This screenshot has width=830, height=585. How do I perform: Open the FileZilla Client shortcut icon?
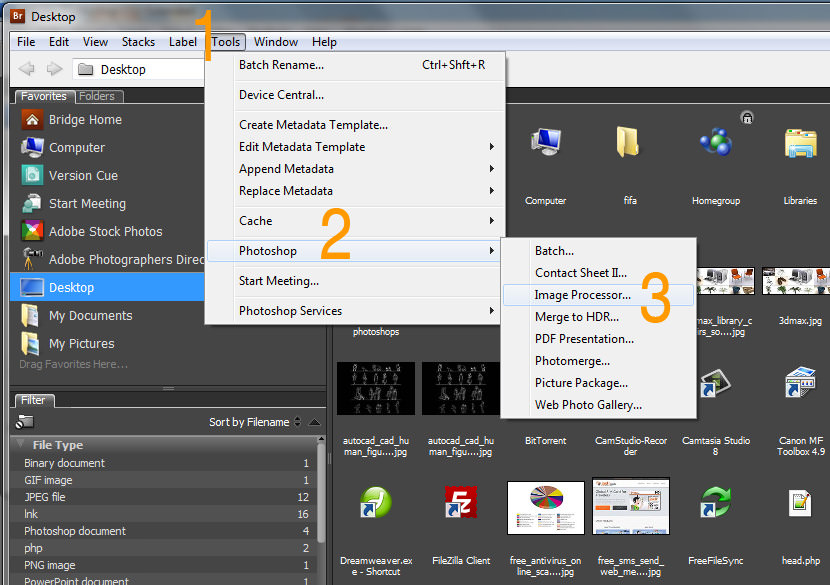coord(460,502)
